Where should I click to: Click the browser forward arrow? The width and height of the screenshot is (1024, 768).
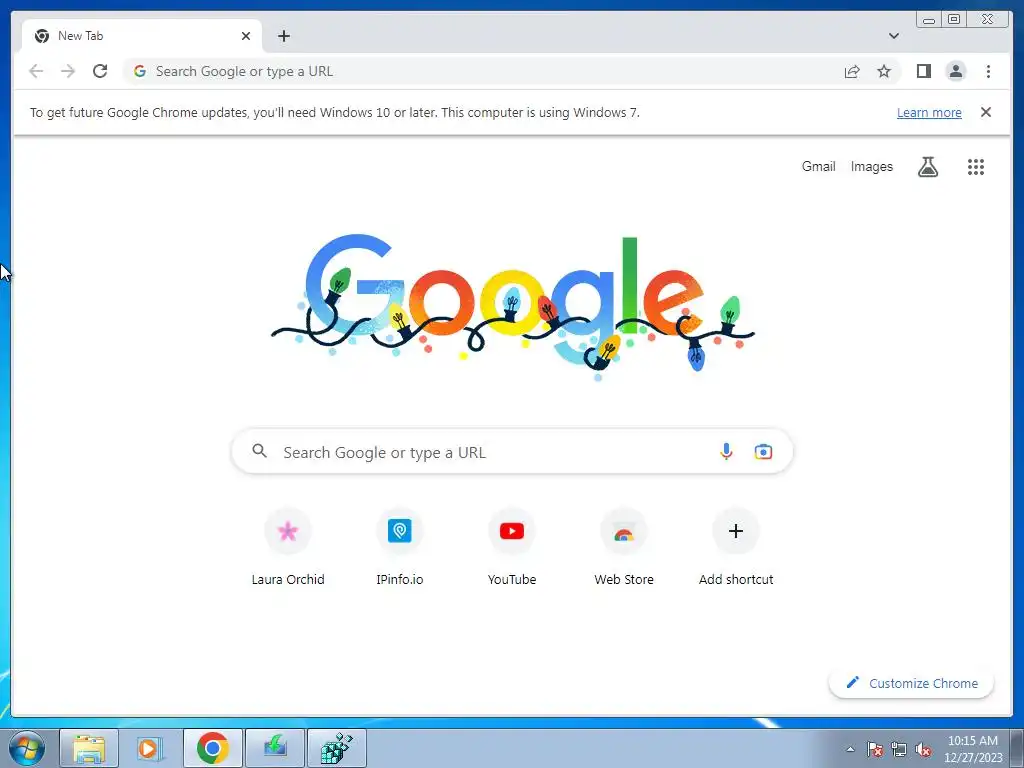pos(68,71)
